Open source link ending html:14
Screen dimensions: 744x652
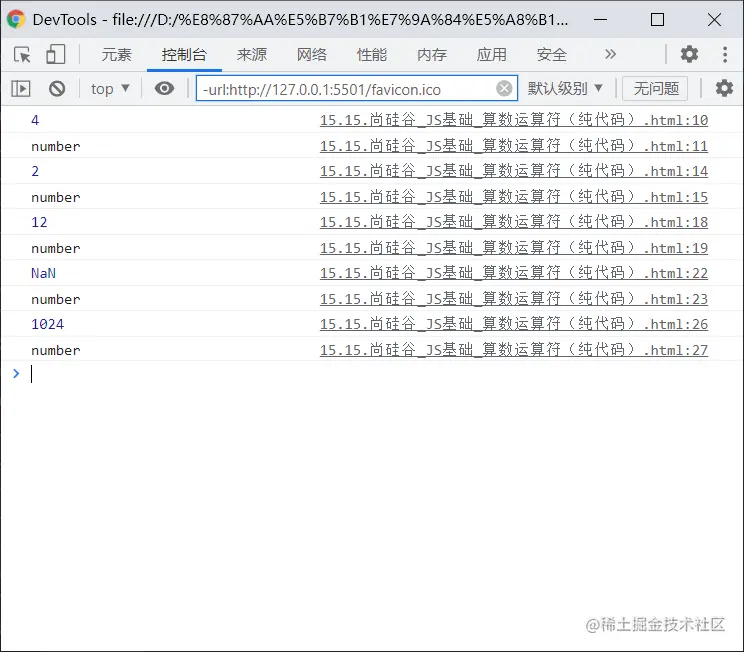point(513,171)
